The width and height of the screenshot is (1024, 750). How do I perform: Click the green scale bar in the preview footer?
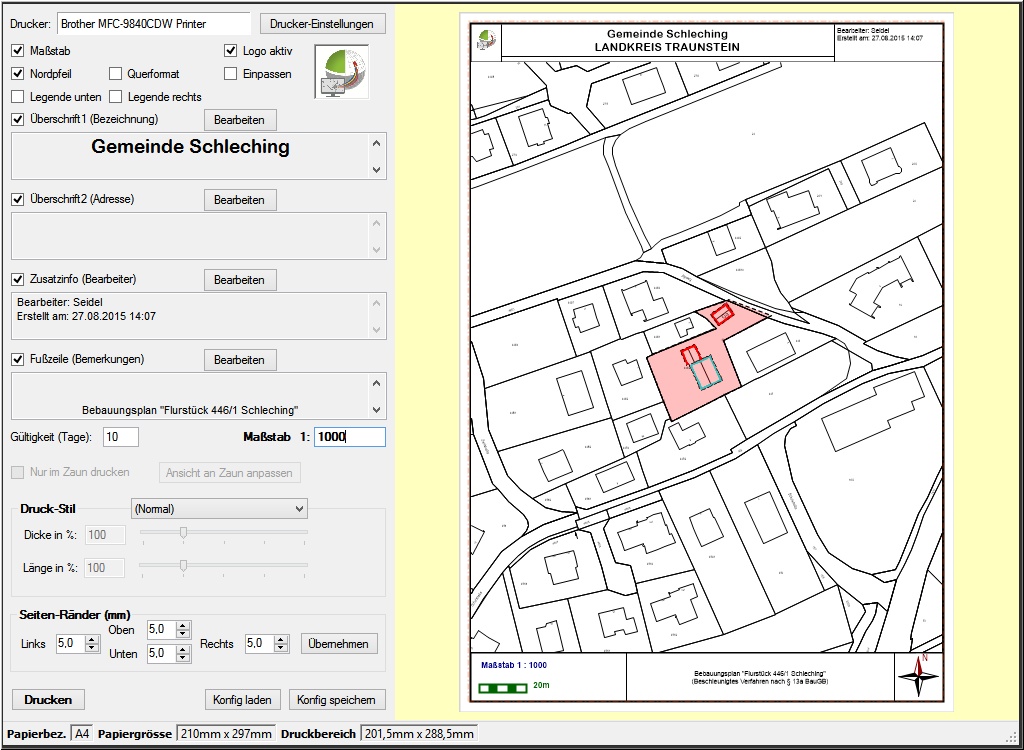[x=503, y=687]
